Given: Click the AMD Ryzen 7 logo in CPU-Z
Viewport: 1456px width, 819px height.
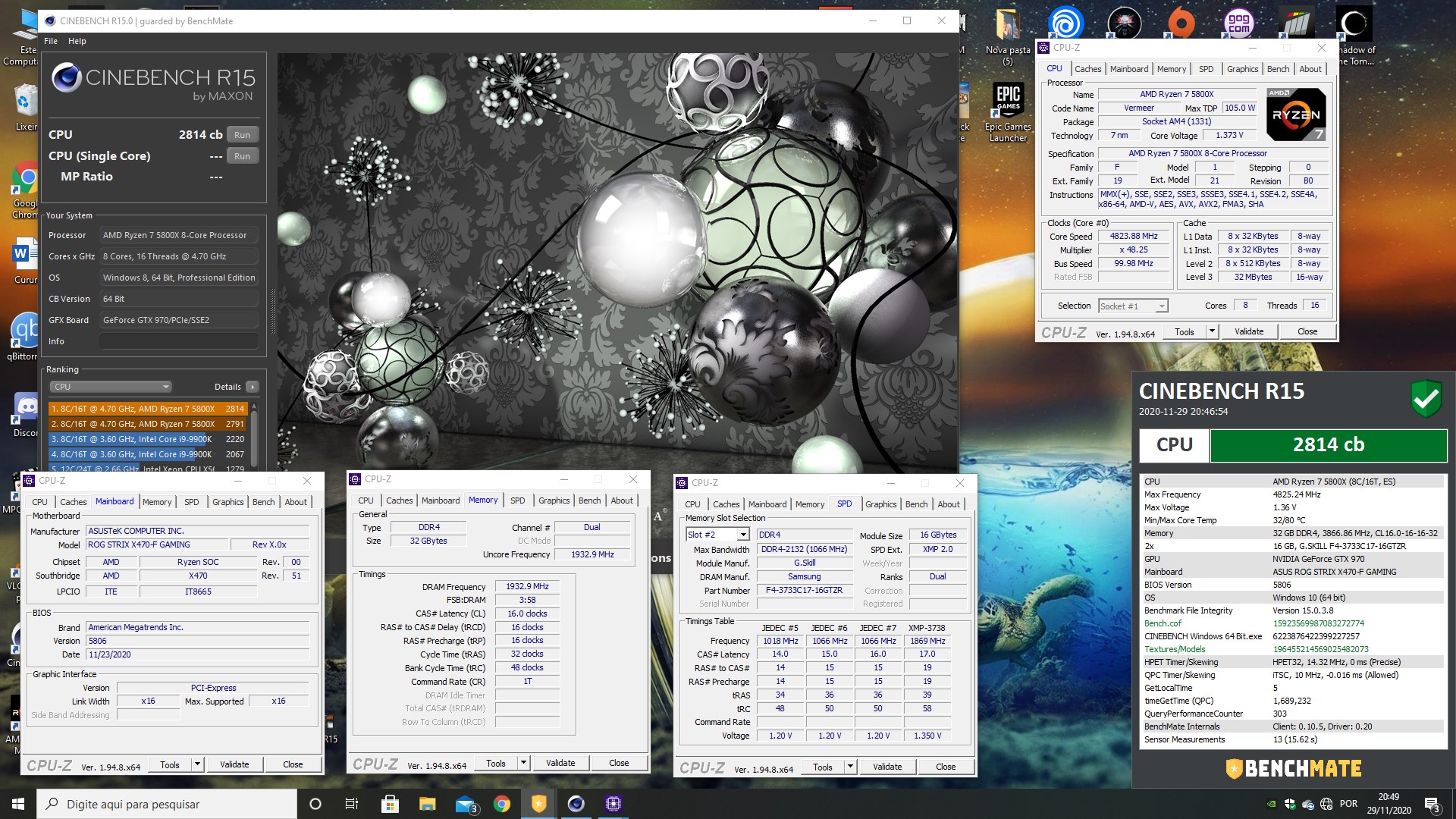Looking at the screenshot, I should (1296, 115).
